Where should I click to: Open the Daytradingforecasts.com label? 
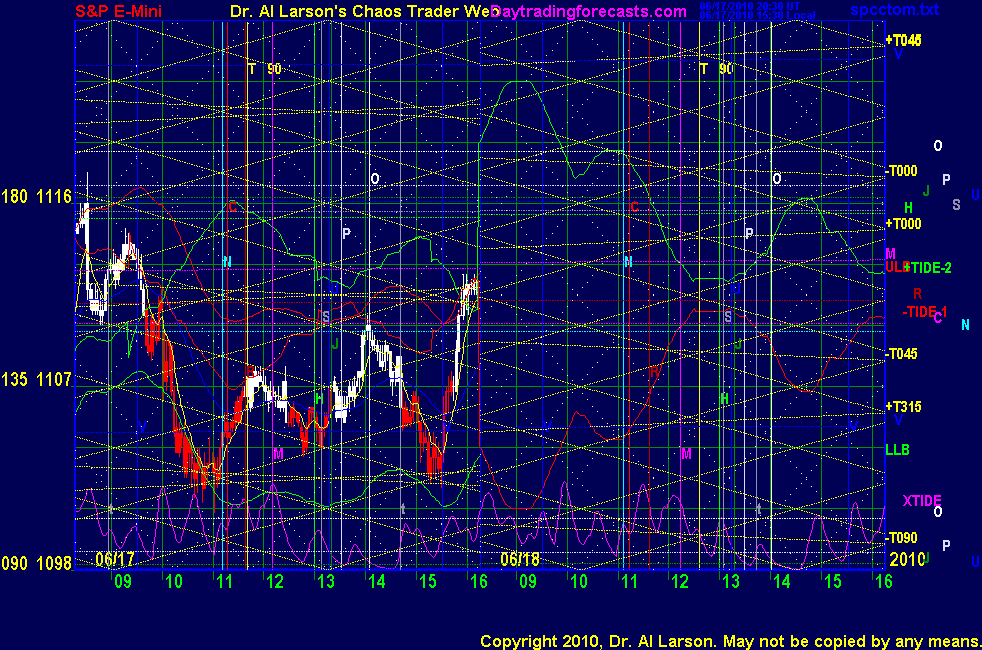589,11
